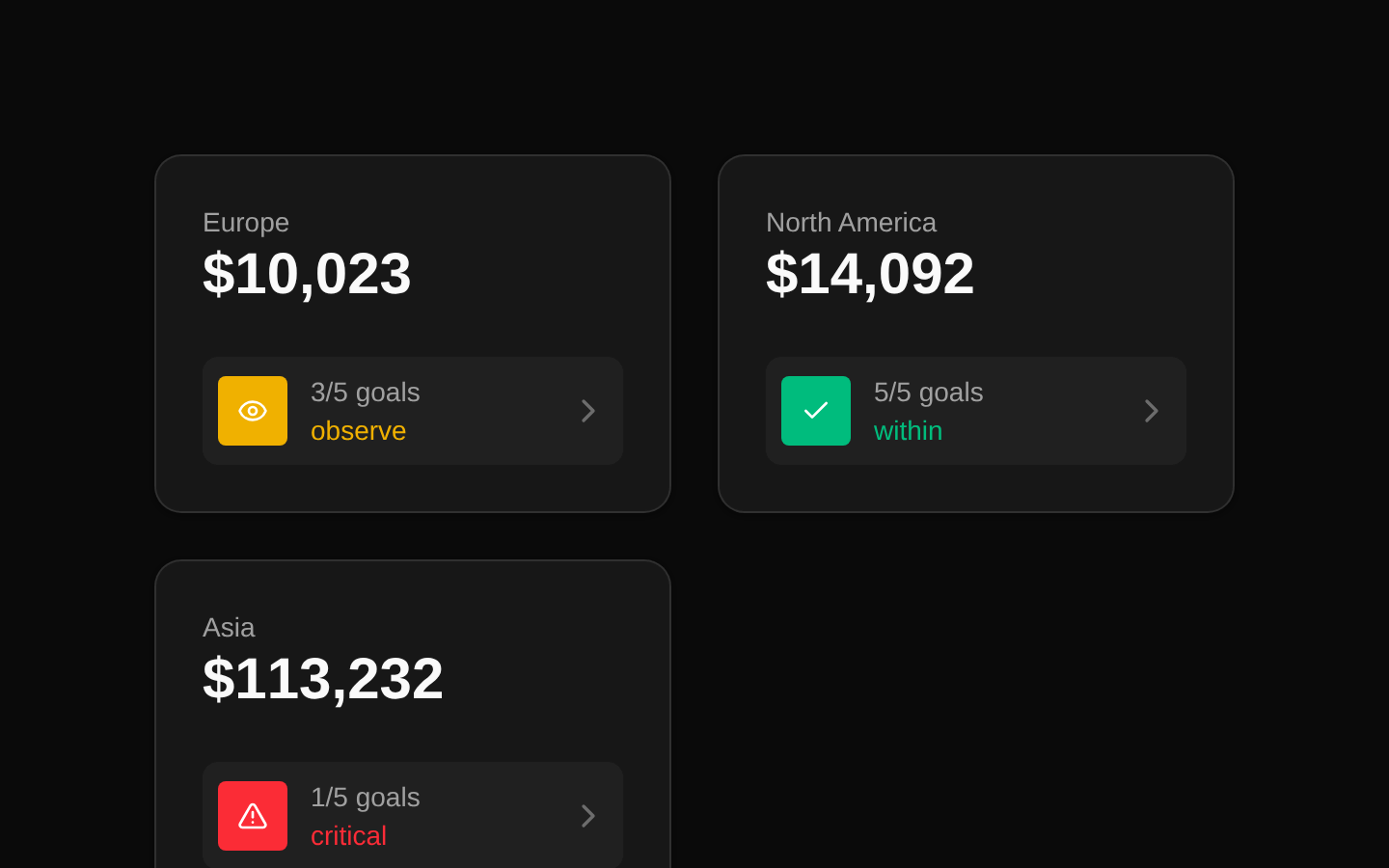Click the $10,023 revenue value
The image size is (1389, 868).
pyautogui.click(x=307, y=274)
